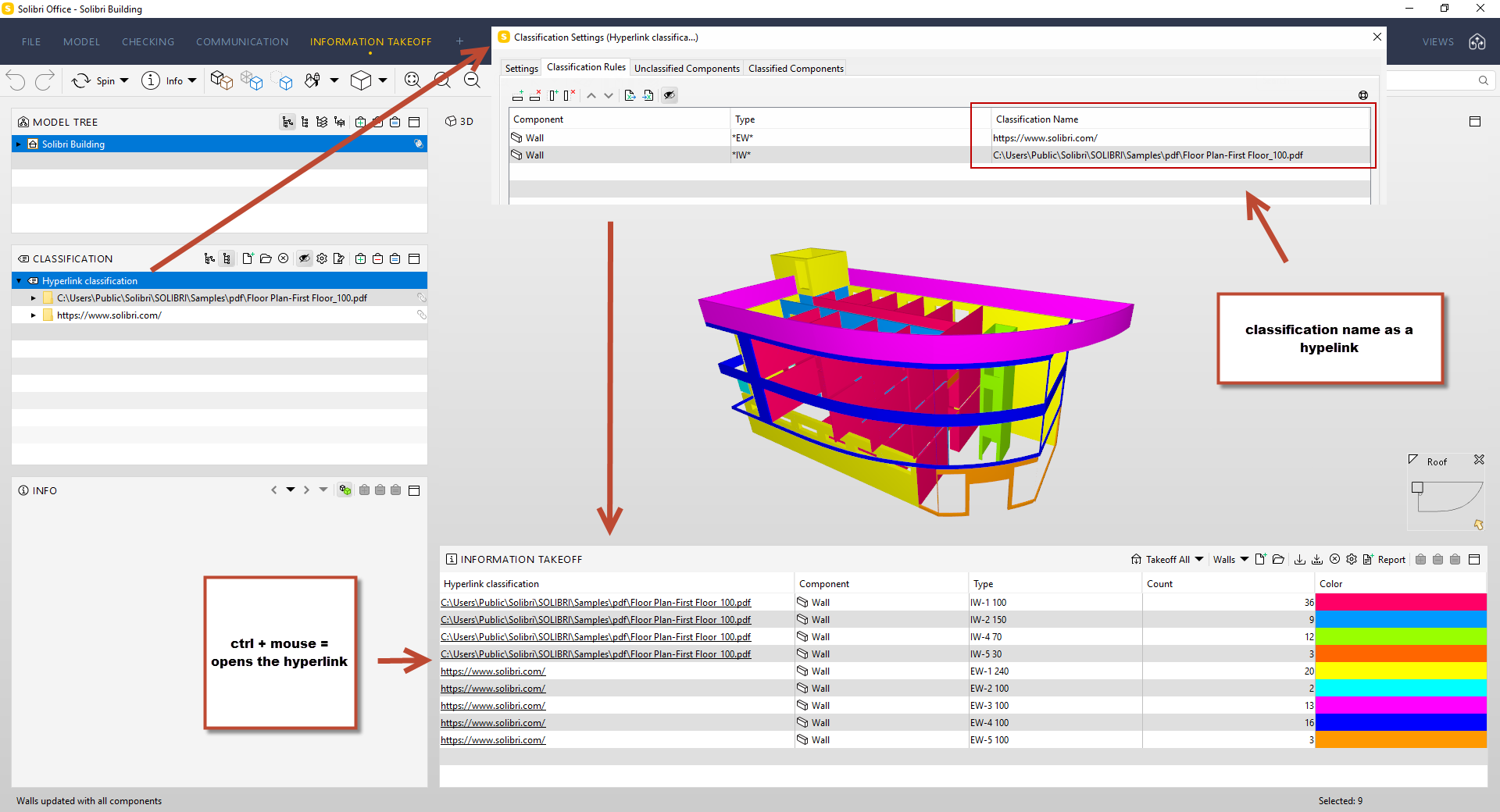Toggle link icon on the solibri.com classification row

(x=421, y=315)
